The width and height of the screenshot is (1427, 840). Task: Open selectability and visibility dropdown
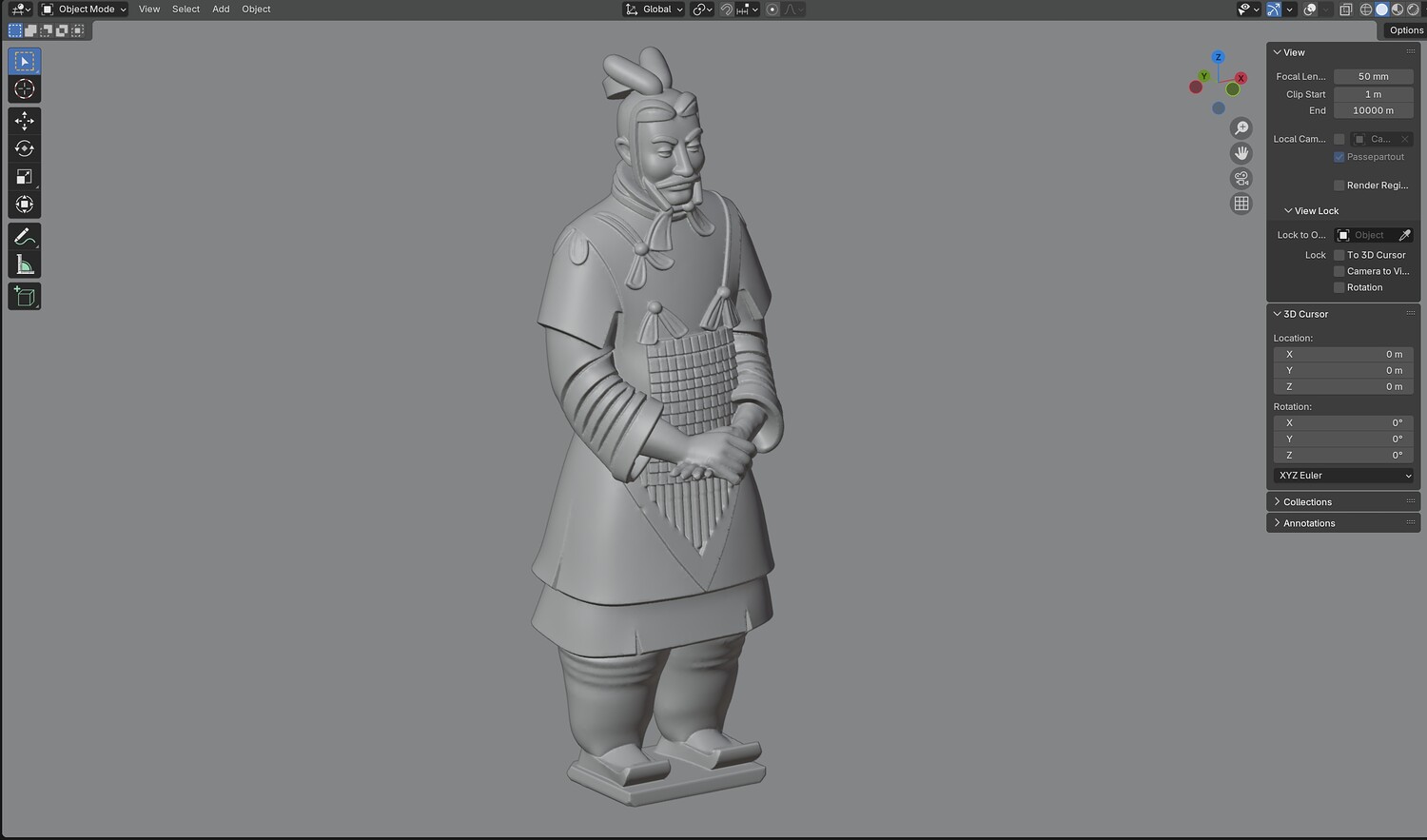1248,10
